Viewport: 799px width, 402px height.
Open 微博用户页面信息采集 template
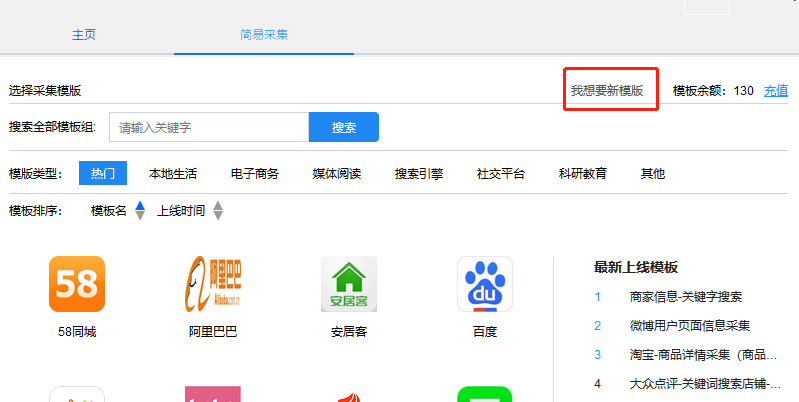click(689, 326)
